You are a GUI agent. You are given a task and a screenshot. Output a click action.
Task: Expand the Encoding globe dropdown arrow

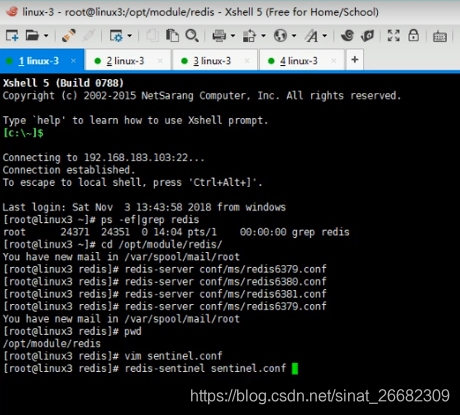pyautogui.click(x=294, y=35)
